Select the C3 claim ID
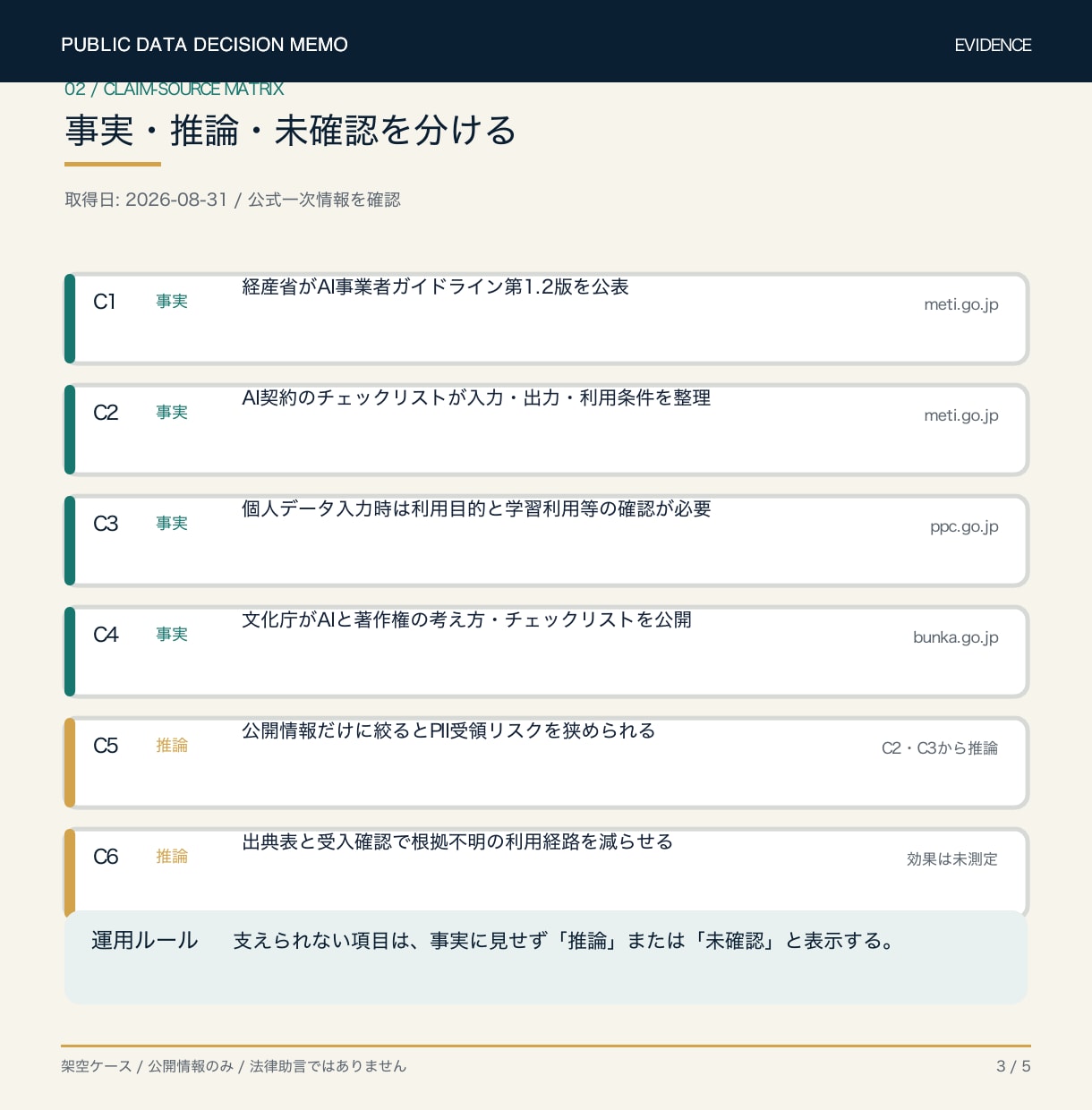The width and height of the screenshot is (1092, 1110). 106,524
